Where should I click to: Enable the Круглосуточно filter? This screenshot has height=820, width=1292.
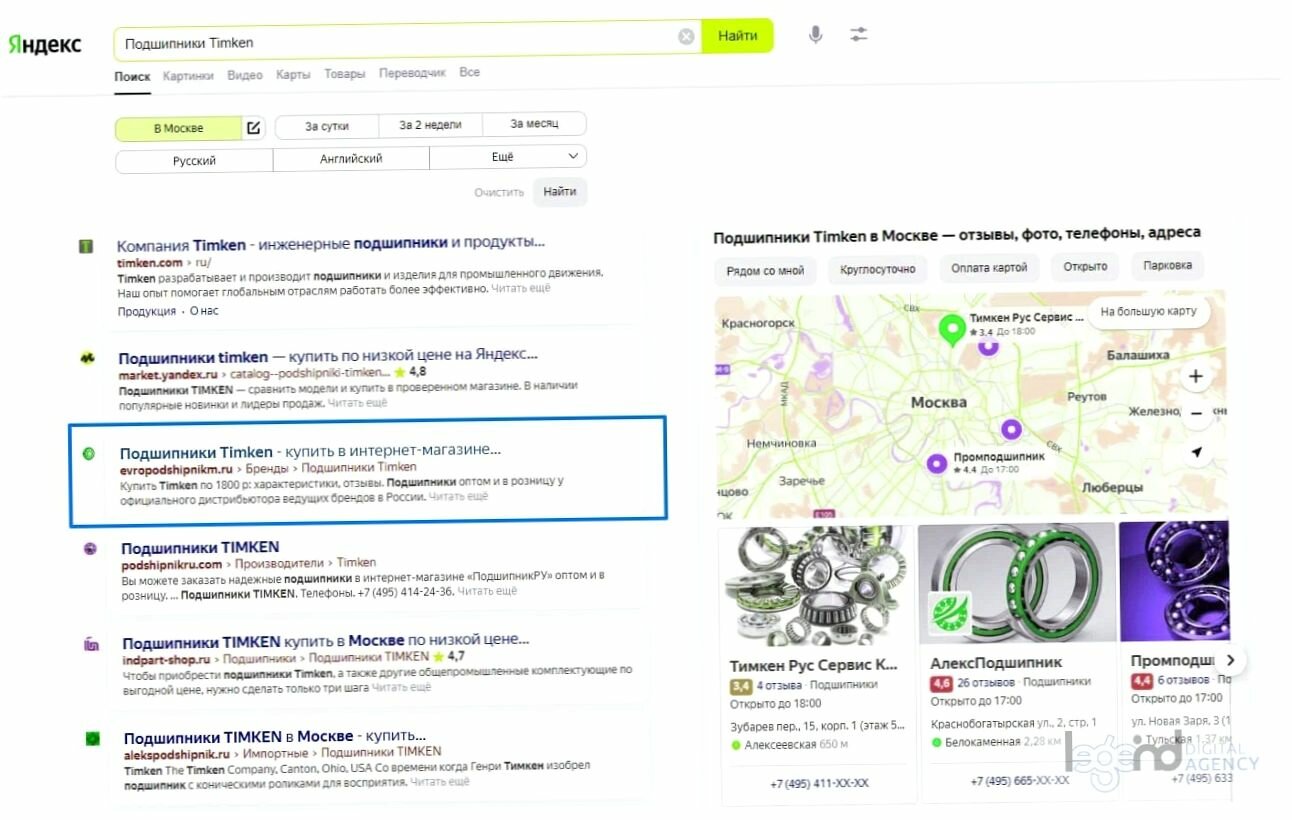877,268
